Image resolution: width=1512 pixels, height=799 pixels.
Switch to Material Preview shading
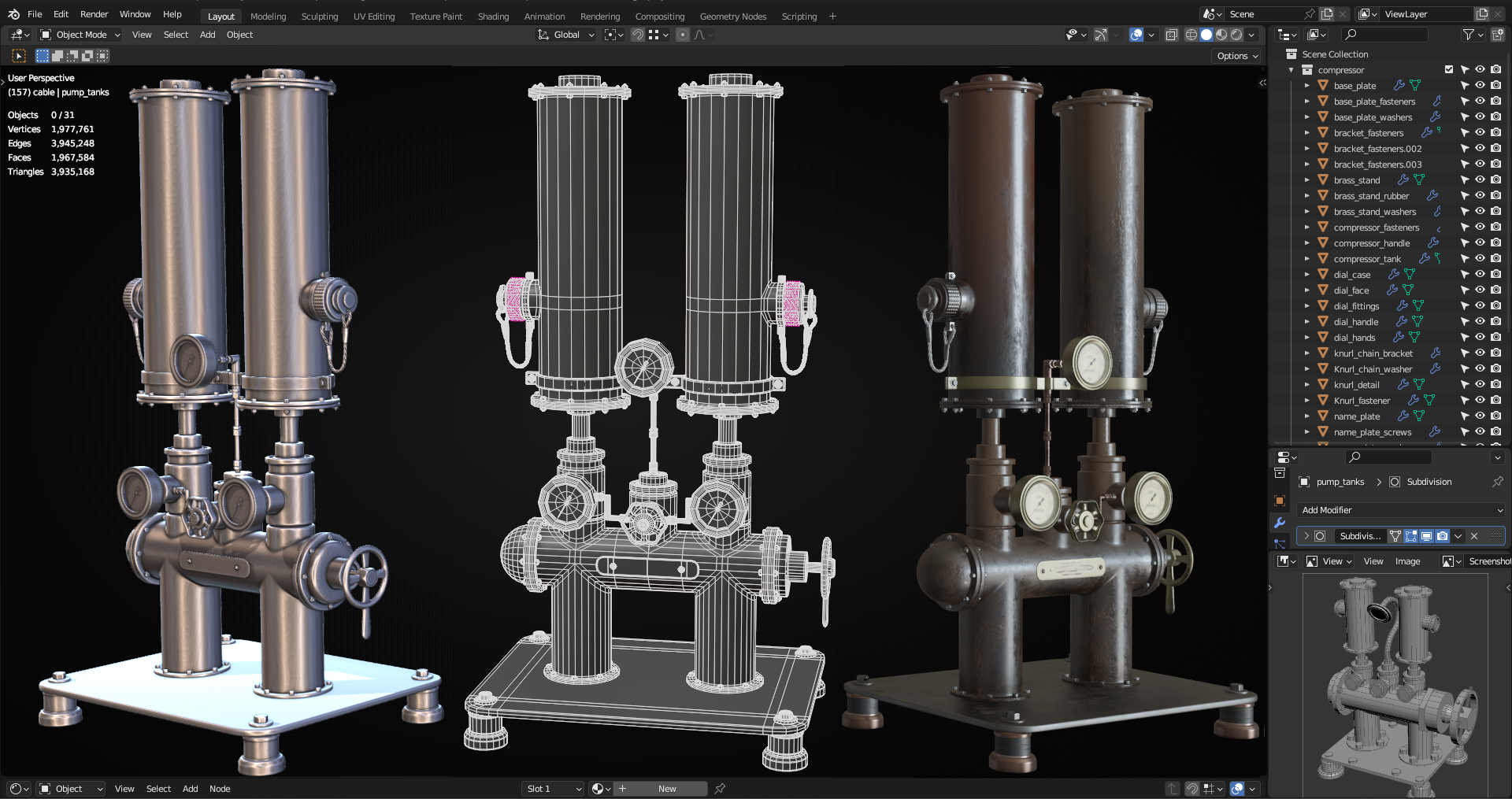[1221, 35]
